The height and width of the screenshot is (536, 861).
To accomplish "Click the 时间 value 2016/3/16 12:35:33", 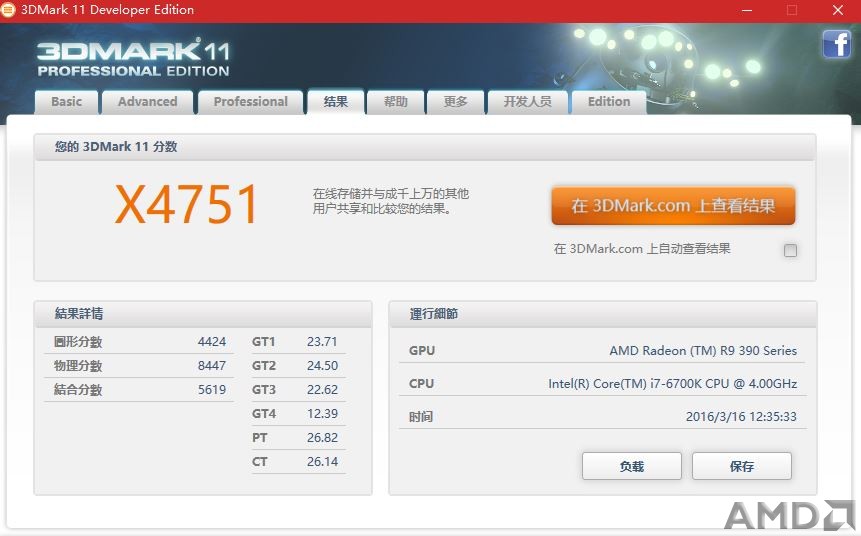I will pyautogui.click(x=741, y=417).
